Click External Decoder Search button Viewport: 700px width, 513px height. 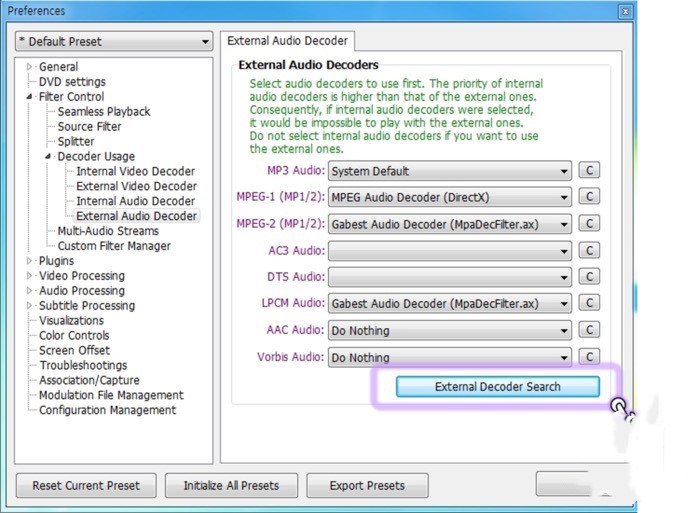[x=498, y=387]
